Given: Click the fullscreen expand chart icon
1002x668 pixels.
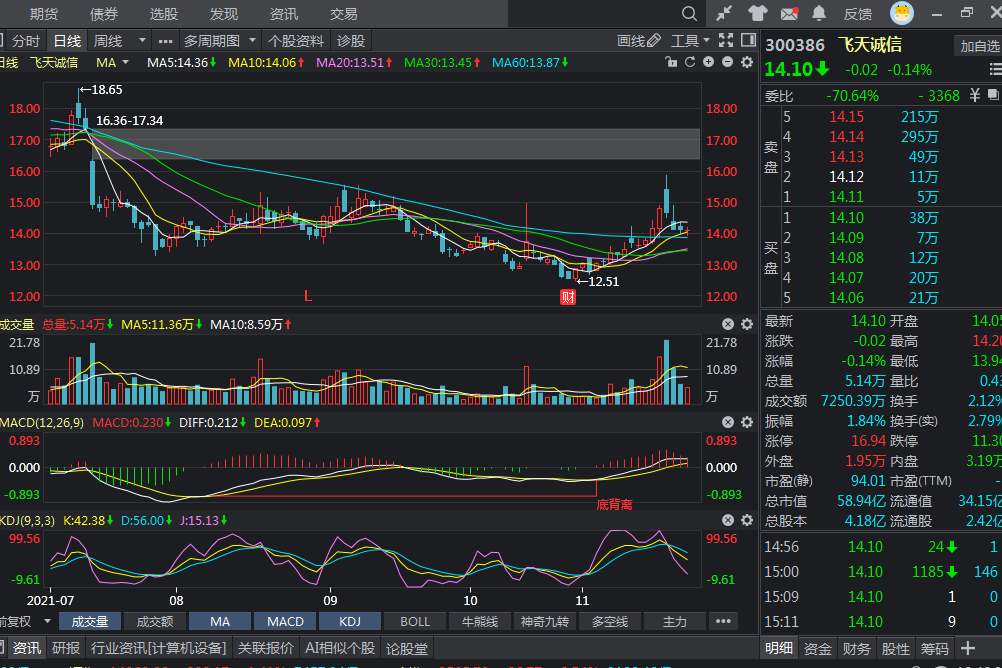Looking at the screenshot, I should tap(725, 41).
